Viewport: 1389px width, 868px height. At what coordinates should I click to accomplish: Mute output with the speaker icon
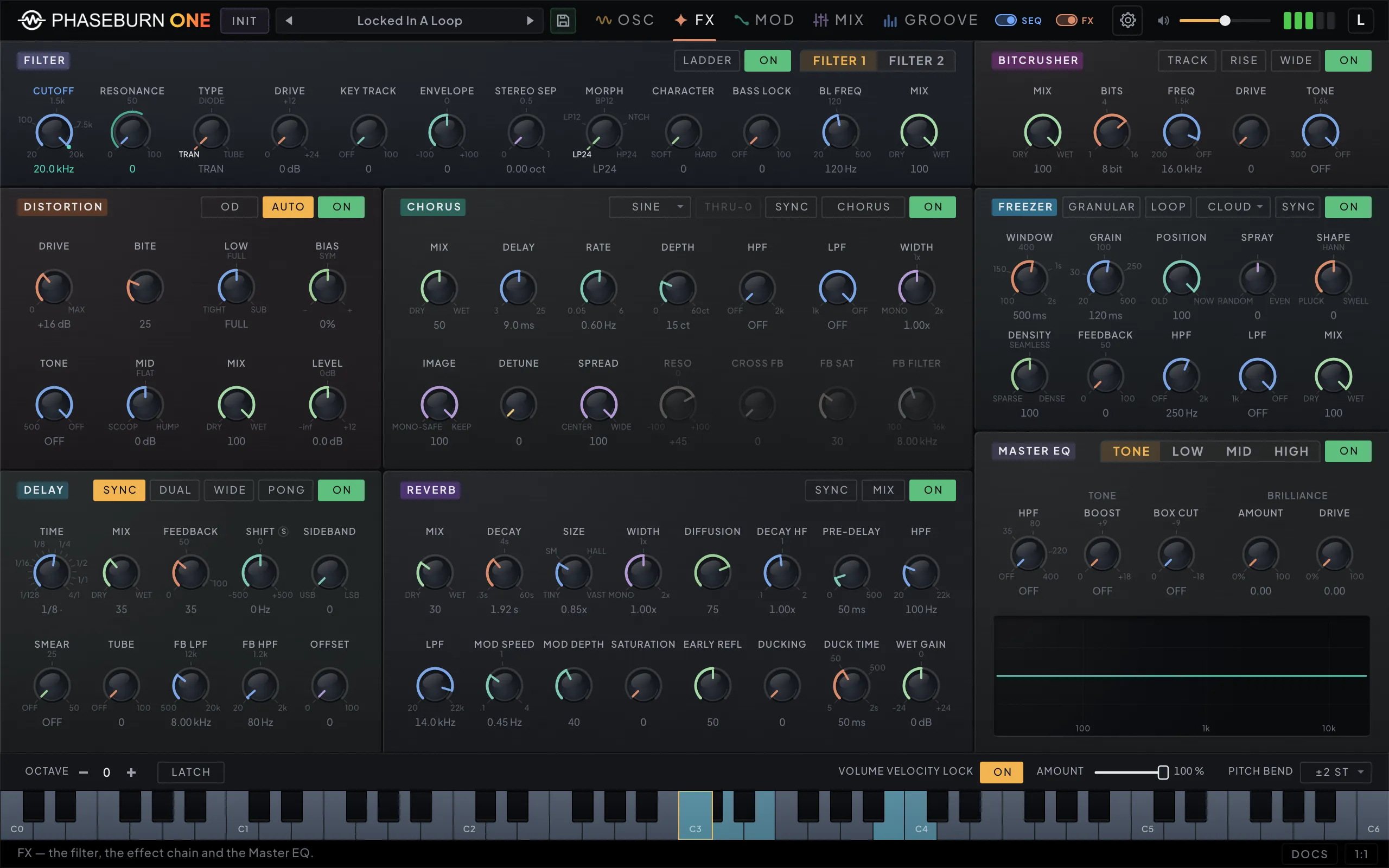point(1163,21)
